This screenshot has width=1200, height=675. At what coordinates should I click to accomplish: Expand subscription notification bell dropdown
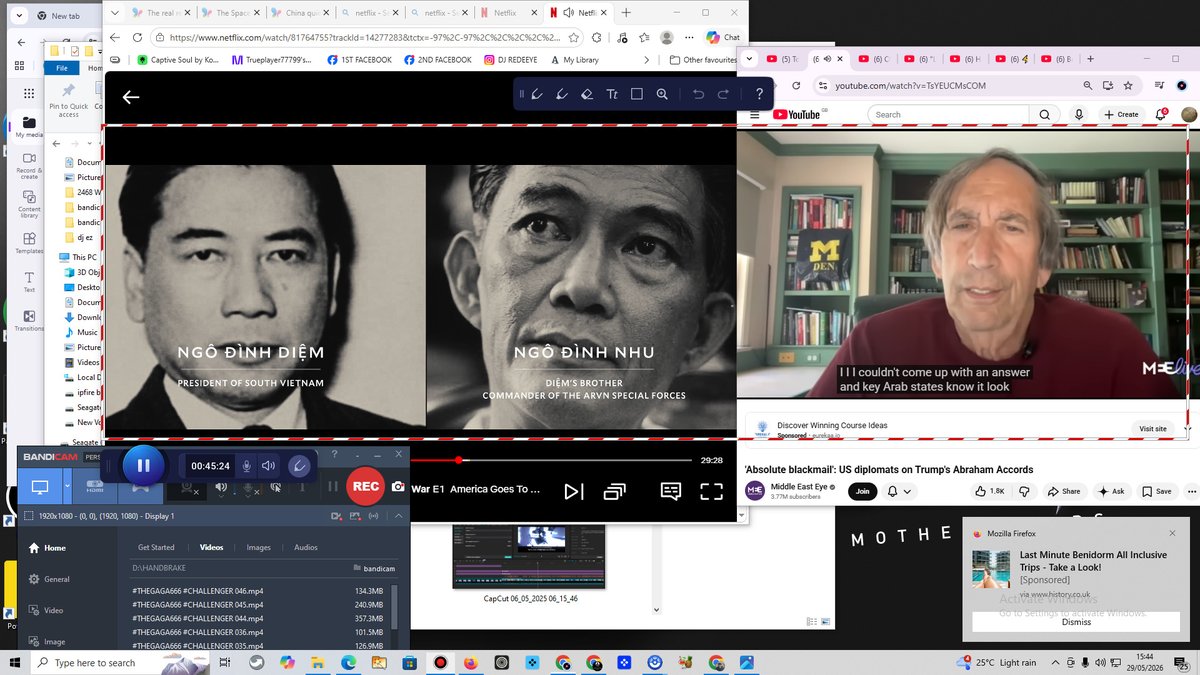[x=898, y=491]
